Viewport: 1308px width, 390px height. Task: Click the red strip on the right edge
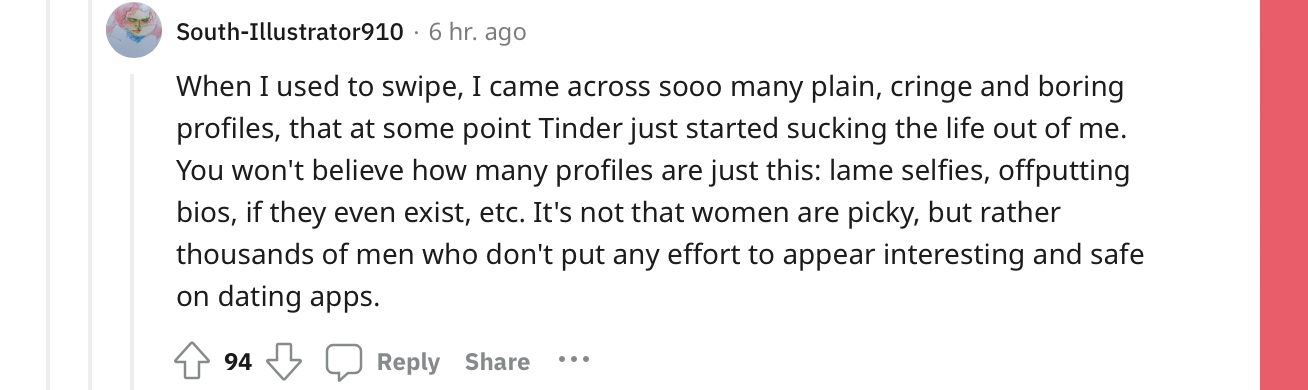(1284, 195)
